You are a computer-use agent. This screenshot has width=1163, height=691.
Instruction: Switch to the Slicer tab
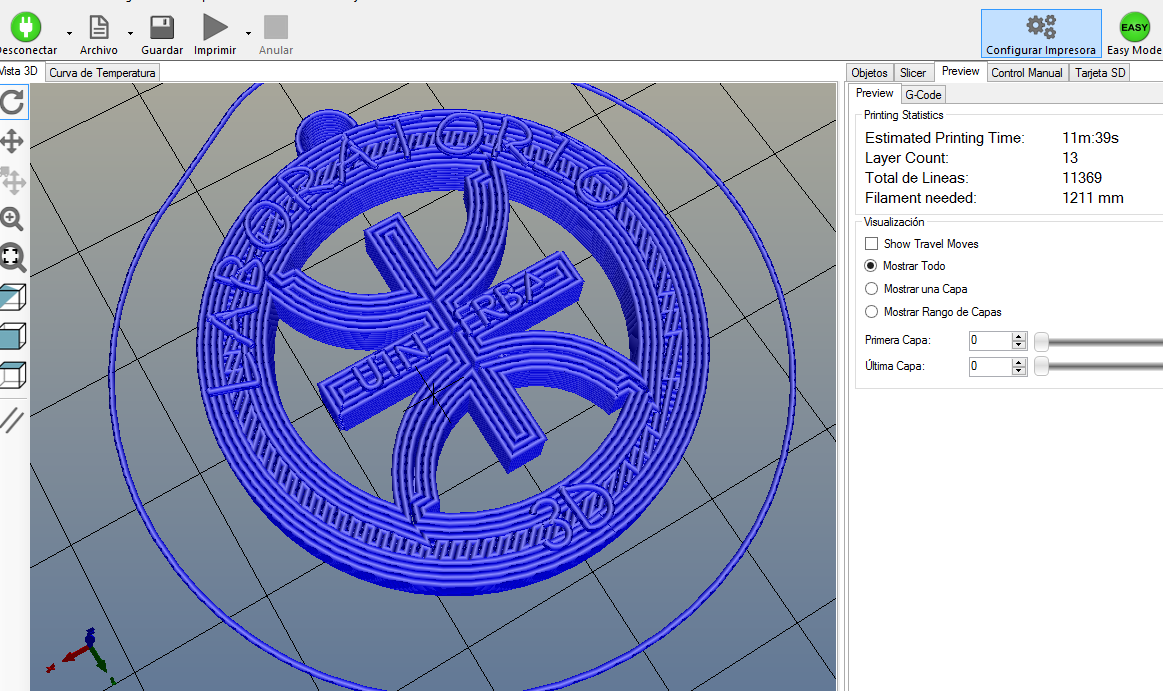pos(912,73)
